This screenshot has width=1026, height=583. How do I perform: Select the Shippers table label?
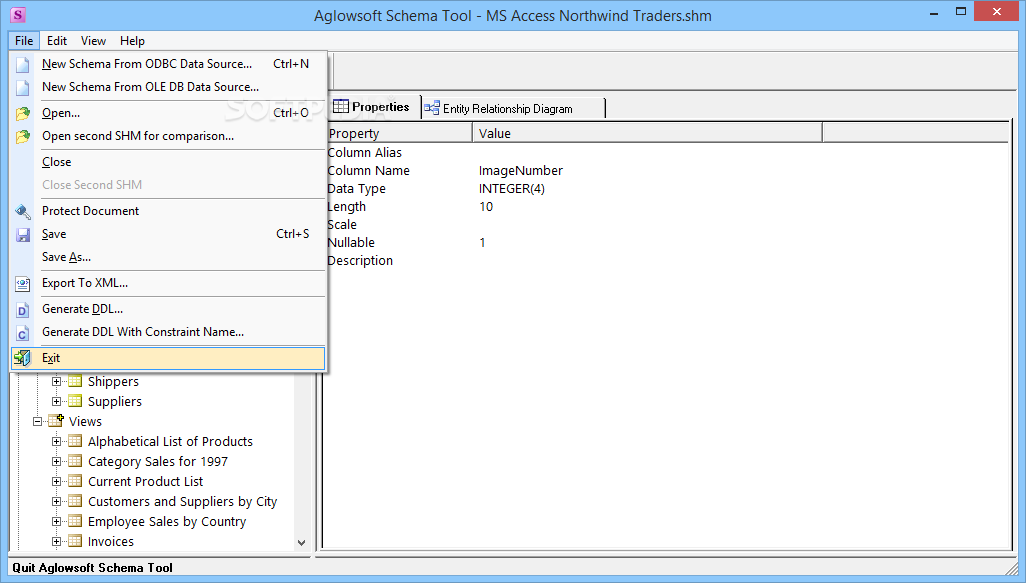point(113,381)
